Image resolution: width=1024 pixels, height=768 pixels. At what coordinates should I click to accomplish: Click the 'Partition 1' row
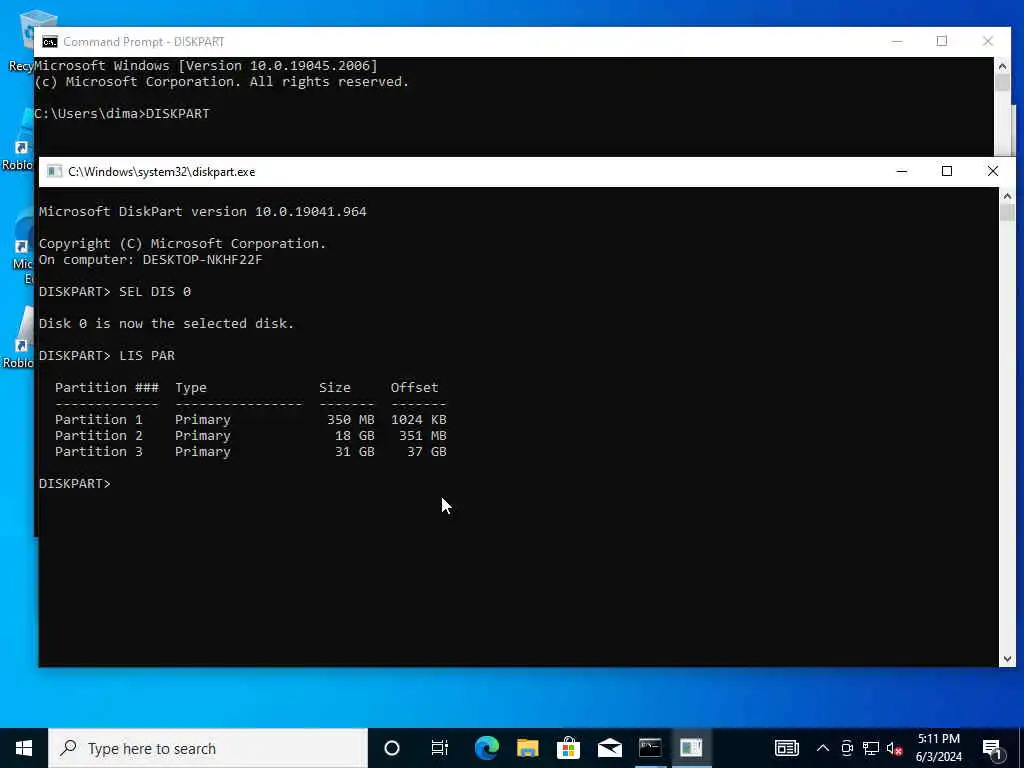(251, 420)
